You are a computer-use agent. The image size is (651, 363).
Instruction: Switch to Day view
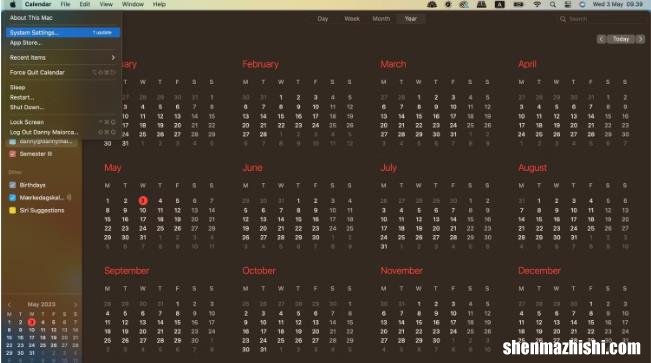[x=323, y=19]
